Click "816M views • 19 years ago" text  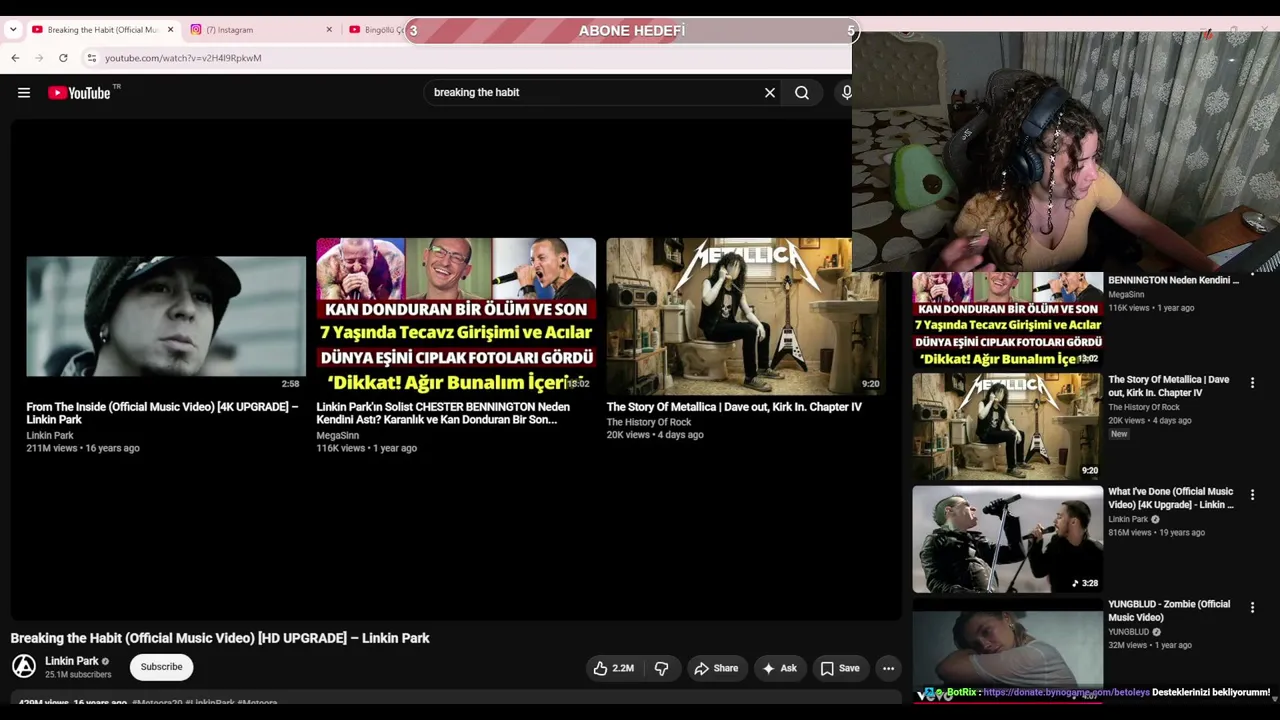[x=1156, y=533]
